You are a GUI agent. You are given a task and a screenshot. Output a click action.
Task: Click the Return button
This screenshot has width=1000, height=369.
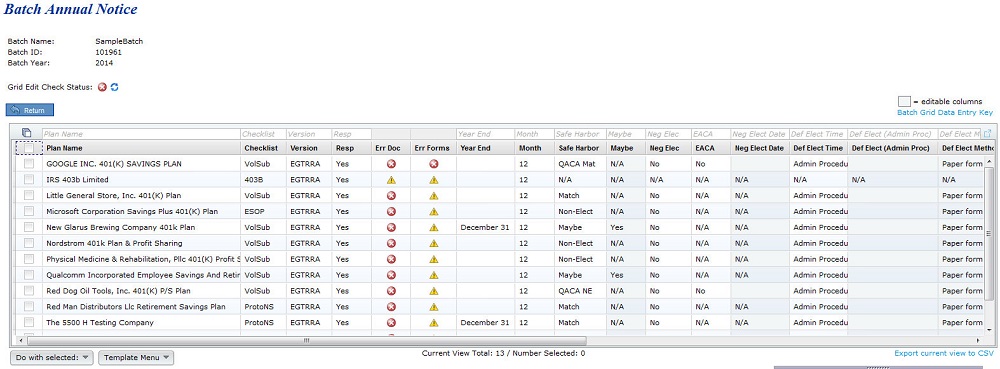pos(30,110)
